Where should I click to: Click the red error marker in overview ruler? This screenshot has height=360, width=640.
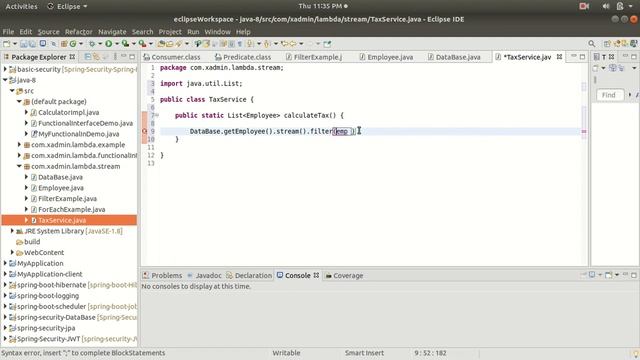584,131
